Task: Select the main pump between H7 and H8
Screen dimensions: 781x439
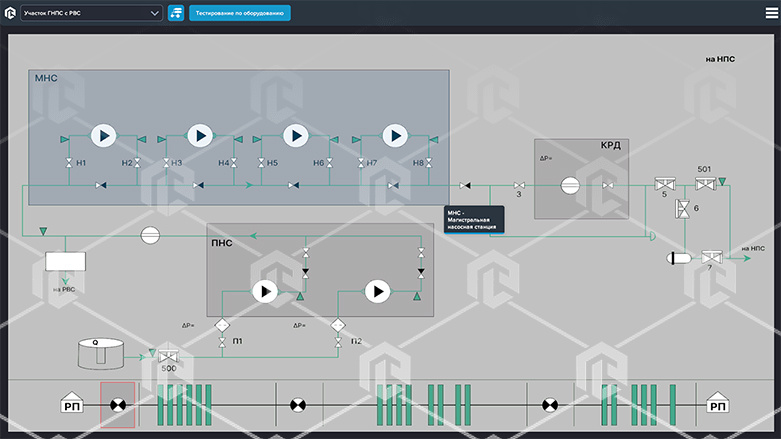Action: click(x=396, y=135)
